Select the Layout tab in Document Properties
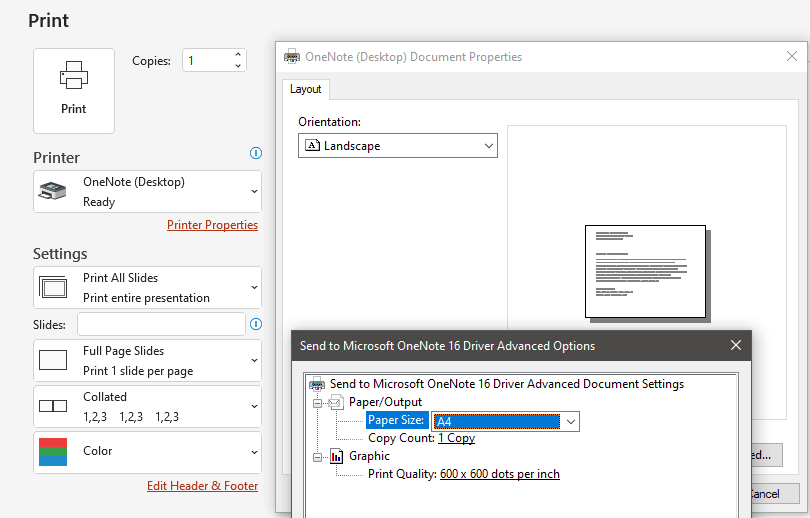 click(305, 89)
